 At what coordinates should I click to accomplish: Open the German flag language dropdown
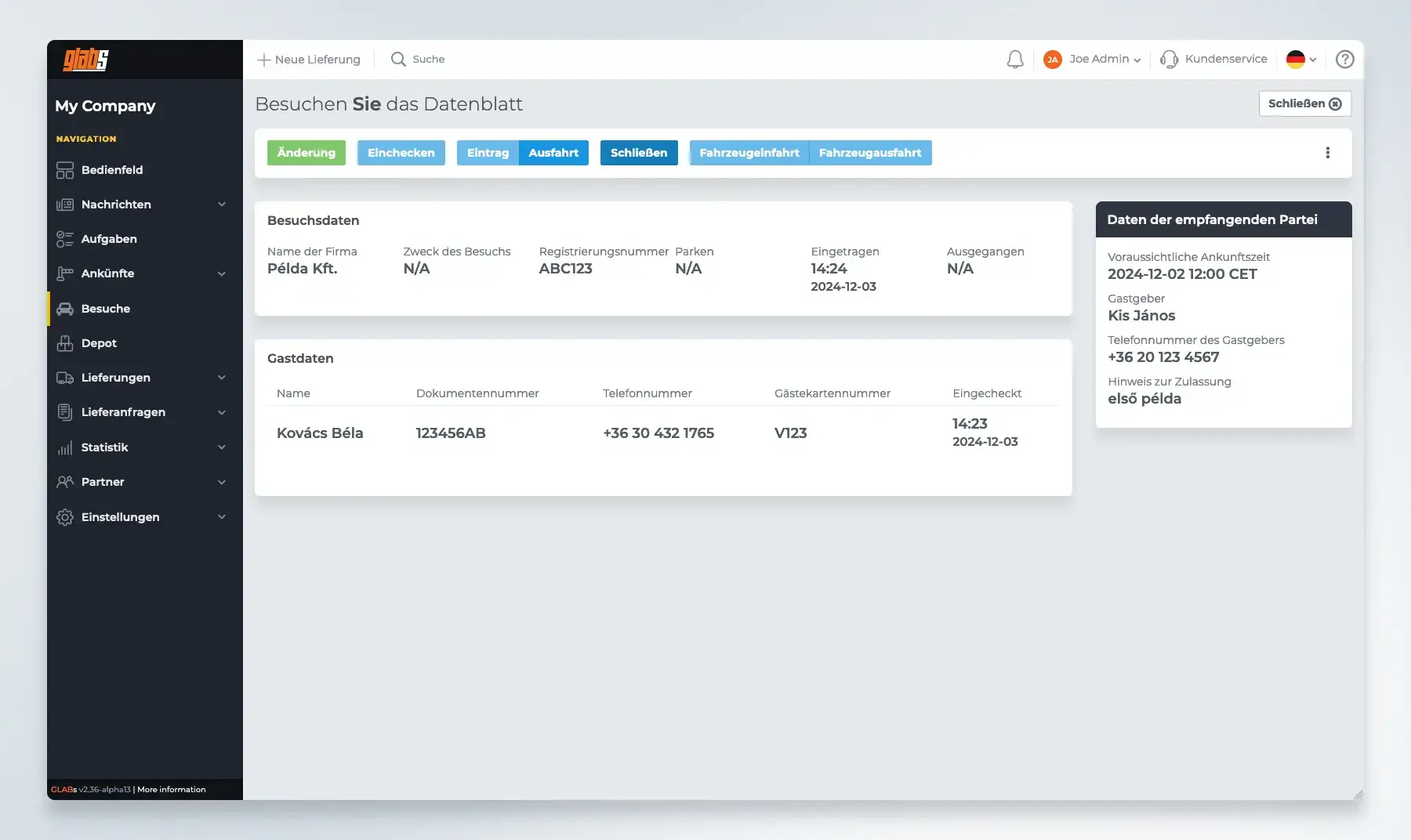point(1300,60)
